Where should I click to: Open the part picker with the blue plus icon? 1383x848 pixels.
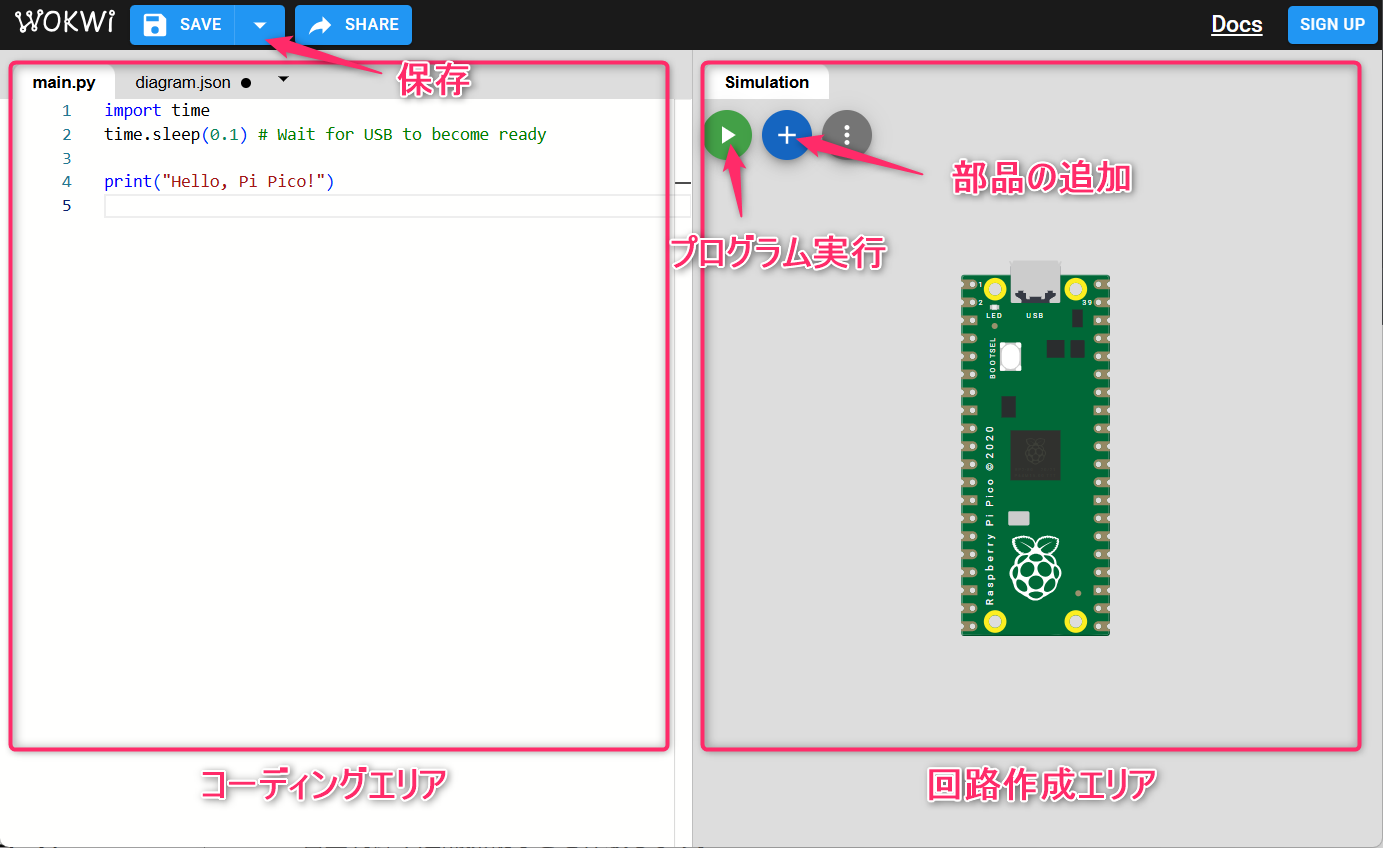tap(787, 135)
